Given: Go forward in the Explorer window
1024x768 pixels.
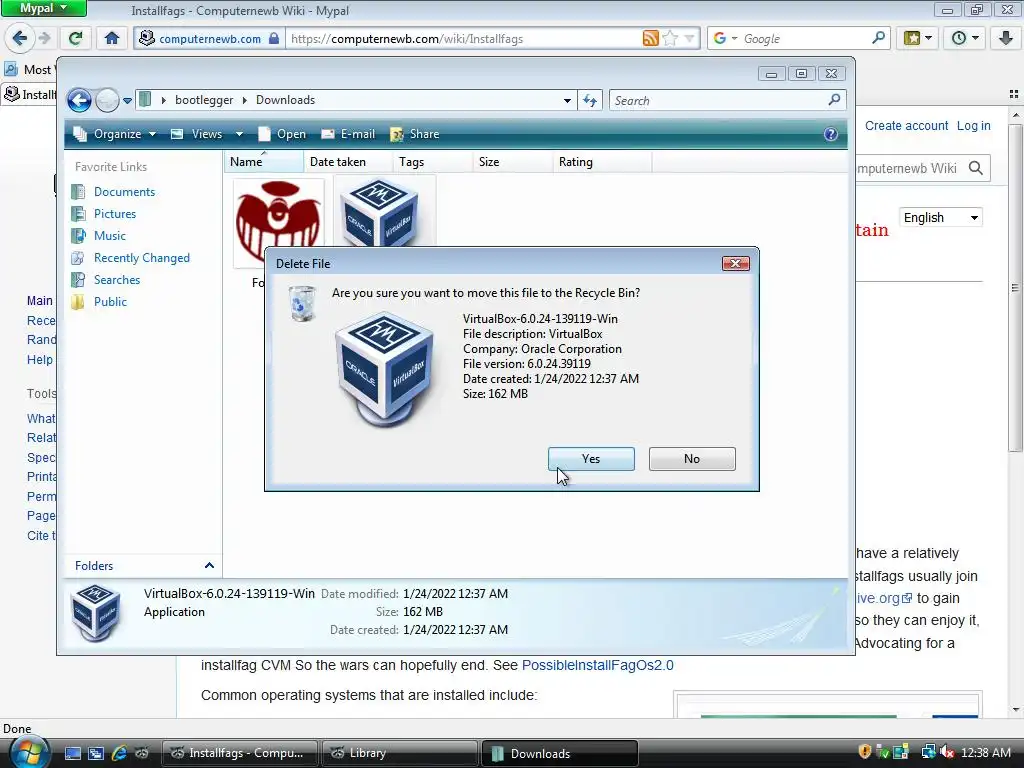Looking at the screenshot, I should pyautogui.click(x=107, y=100).
